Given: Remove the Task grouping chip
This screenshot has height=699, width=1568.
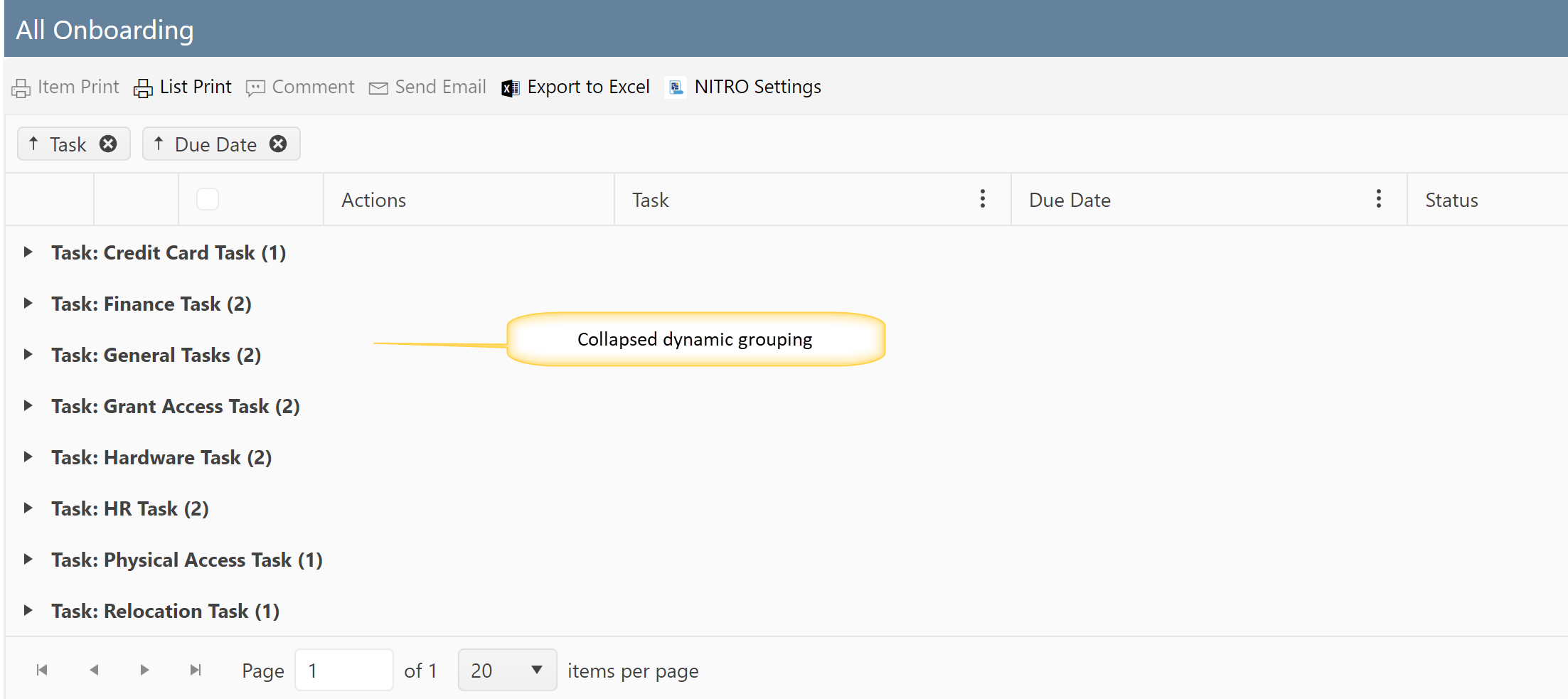Looking at the screenshot, I should 108,144.
